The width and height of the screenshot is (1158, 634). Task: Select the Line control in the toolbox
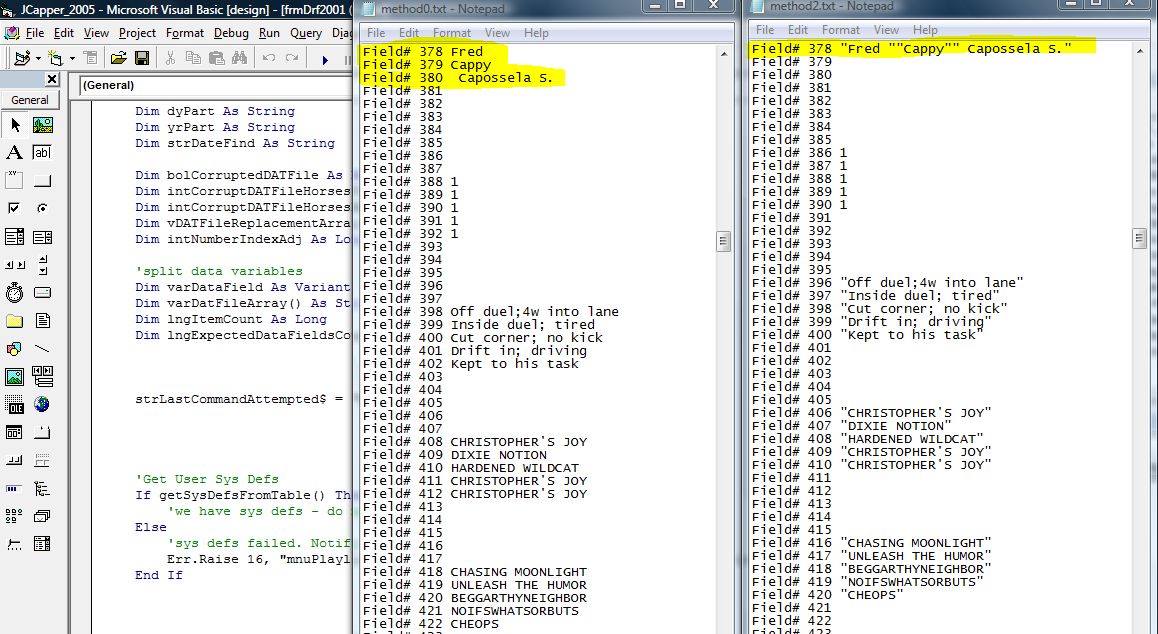[x=43, y=350]
